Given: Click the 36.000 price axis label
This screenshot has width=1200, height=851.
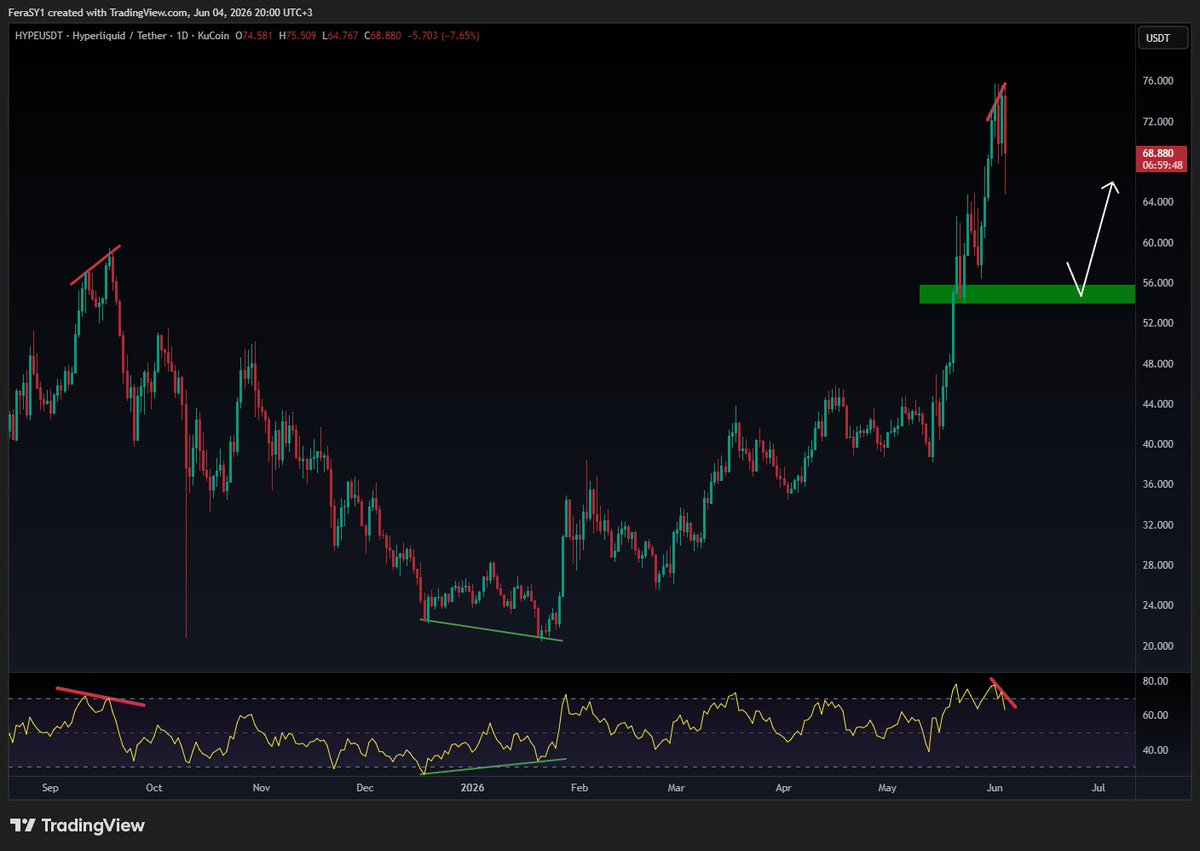Looking at the screenshot, I should [1160, 485].
